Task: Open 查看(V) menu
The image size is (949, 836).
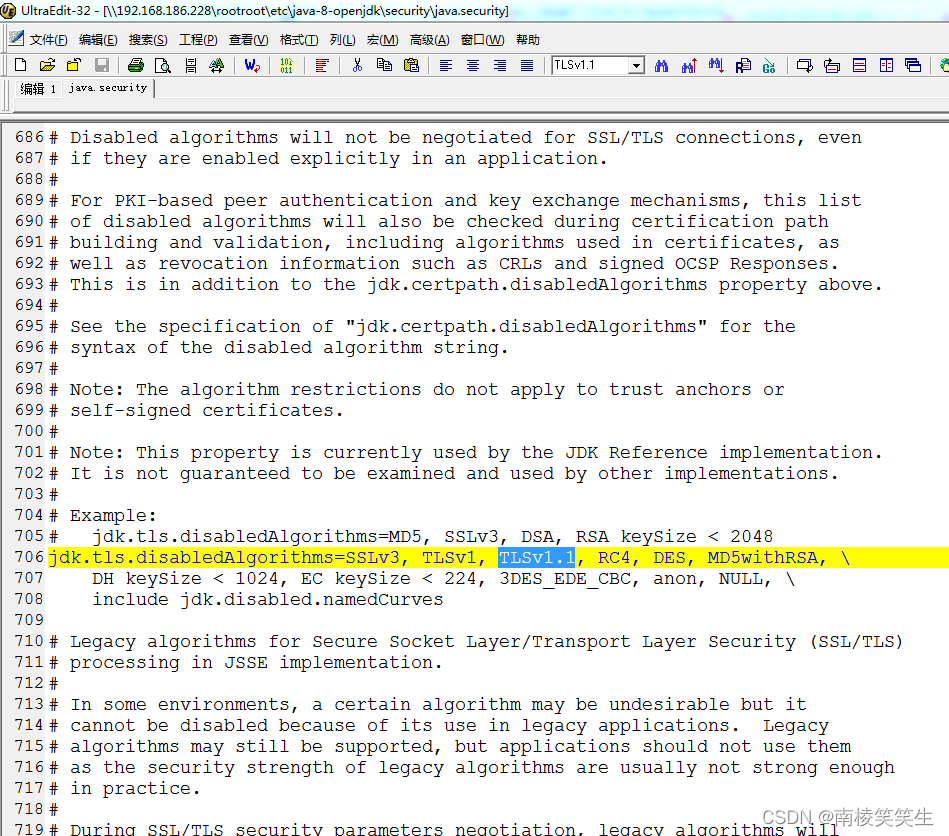Action: 248,40
